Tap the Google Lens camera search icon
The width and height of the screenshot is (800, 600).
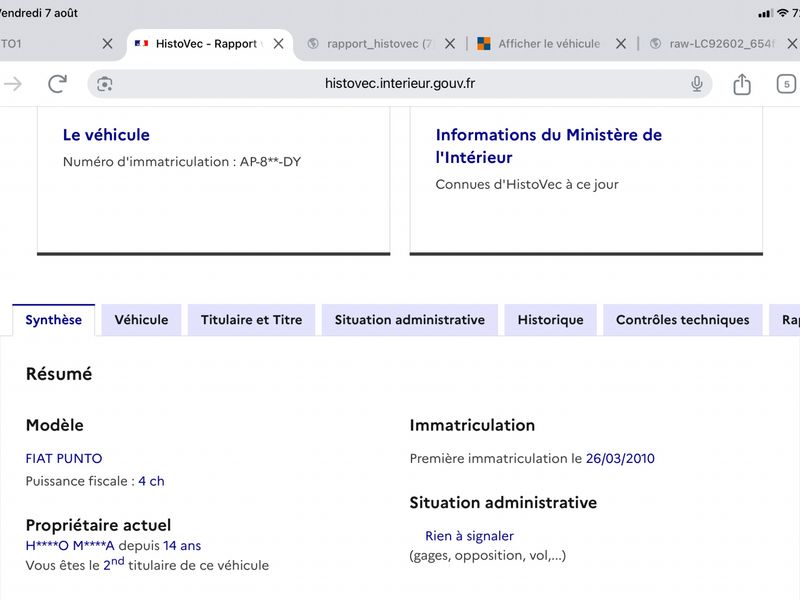point(105,84)
